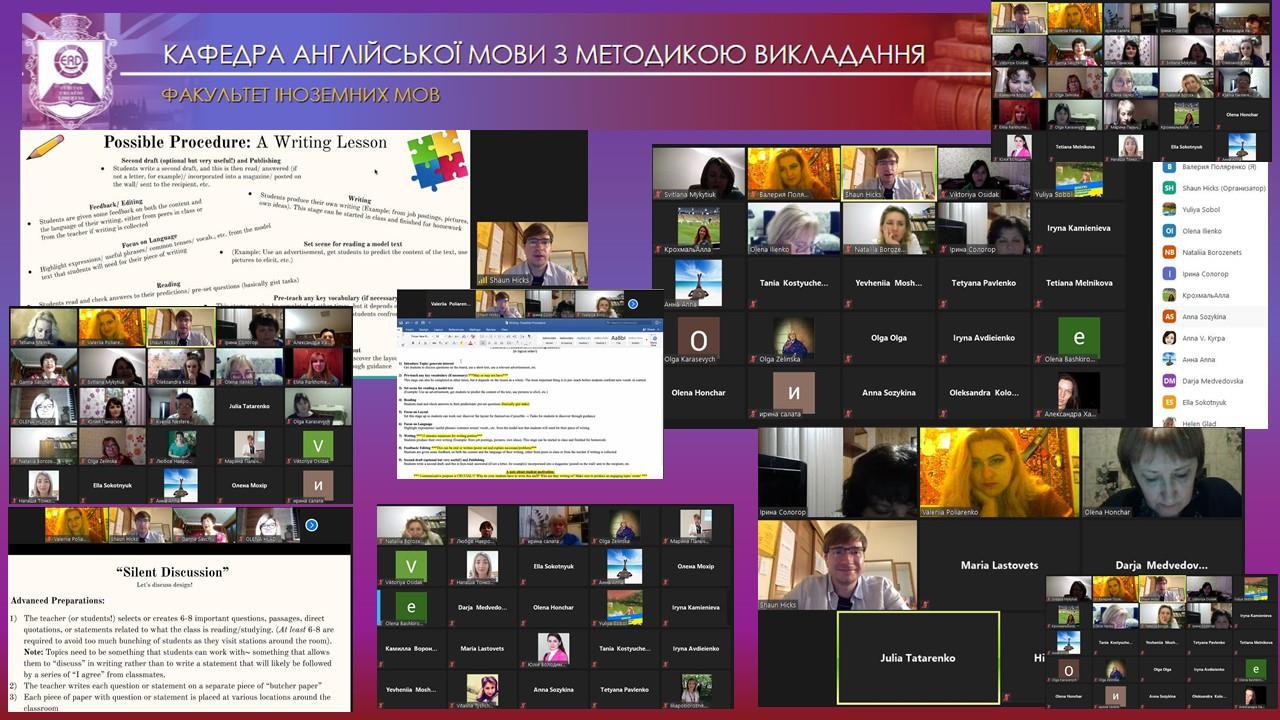Image resolution: width=1280 pixels, height=720 pixels.
Task: Select Maria Lastovets' large video tile
Action: coord(1000,565)
